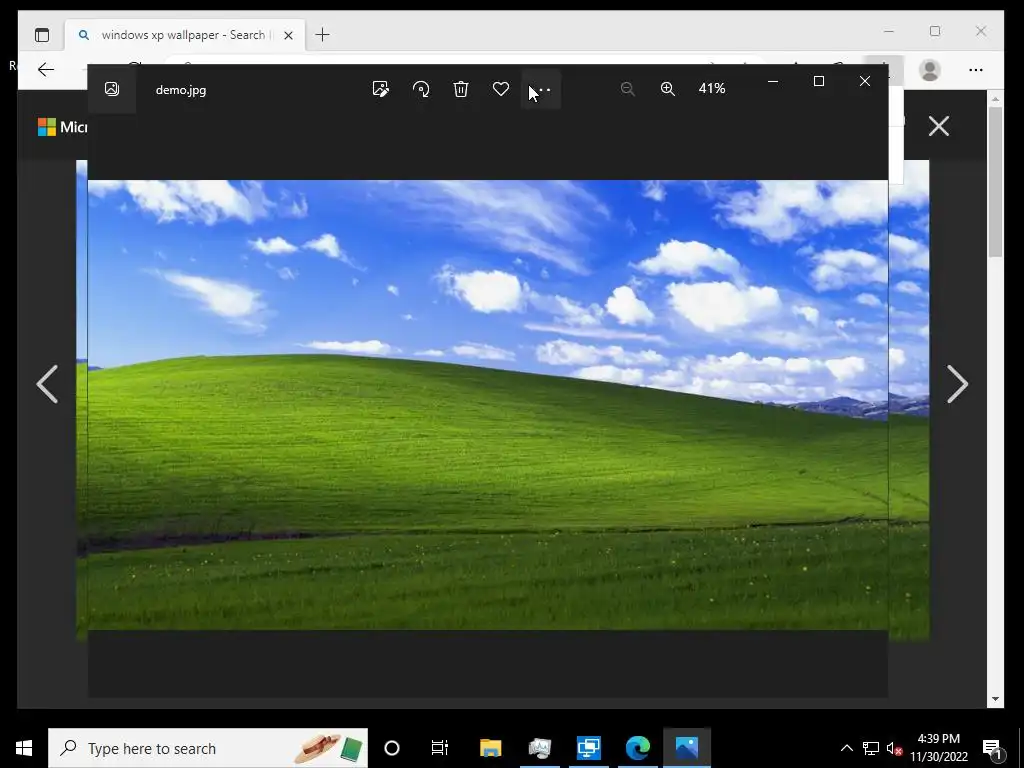Delete demo.jpg with trash icon
Image resolution: width=1024 pixels, height=768 pixels.
(461, 89)
